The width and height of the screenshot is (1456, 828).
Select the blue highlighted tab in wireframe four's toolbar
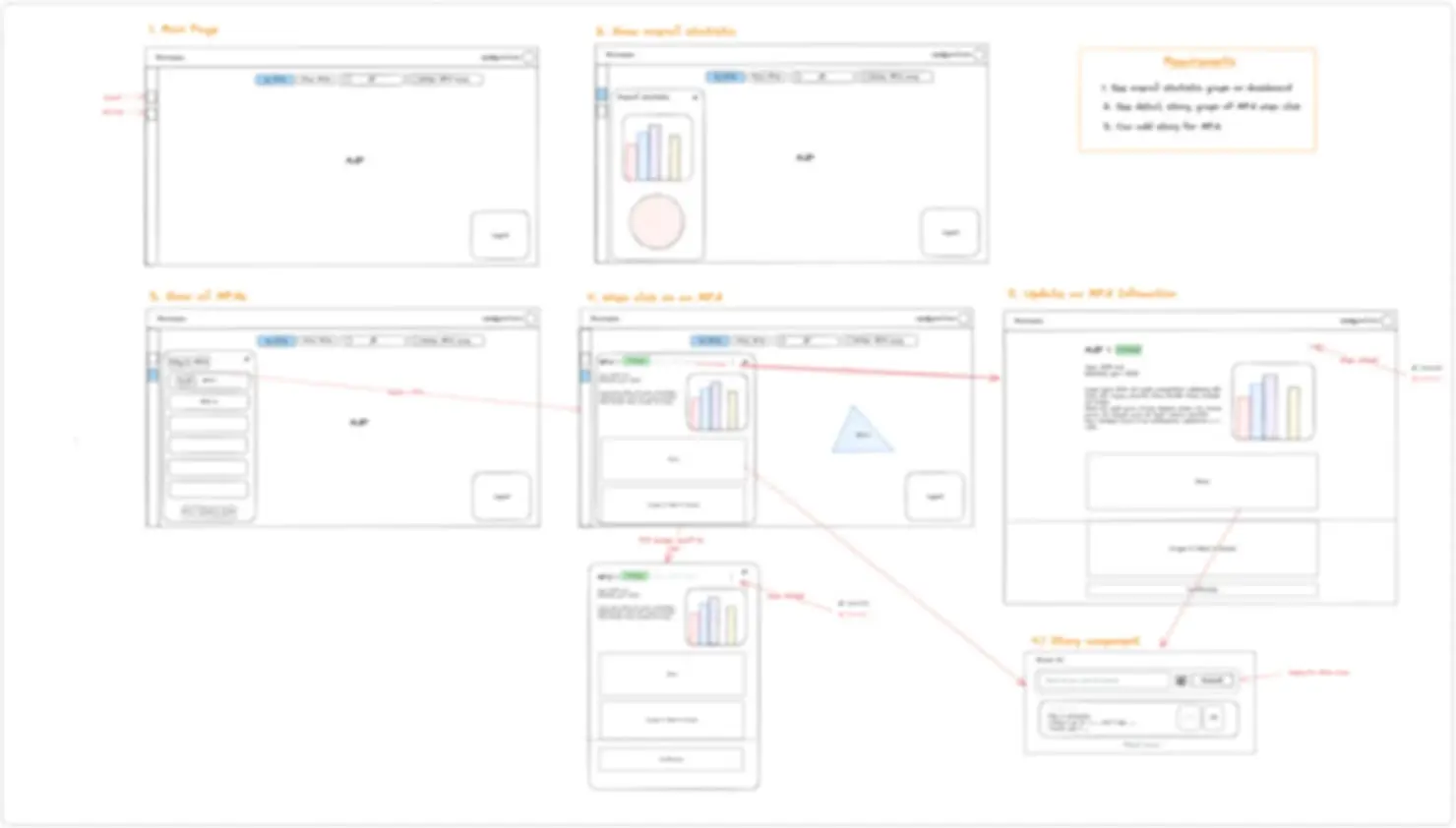coord(709,340)
